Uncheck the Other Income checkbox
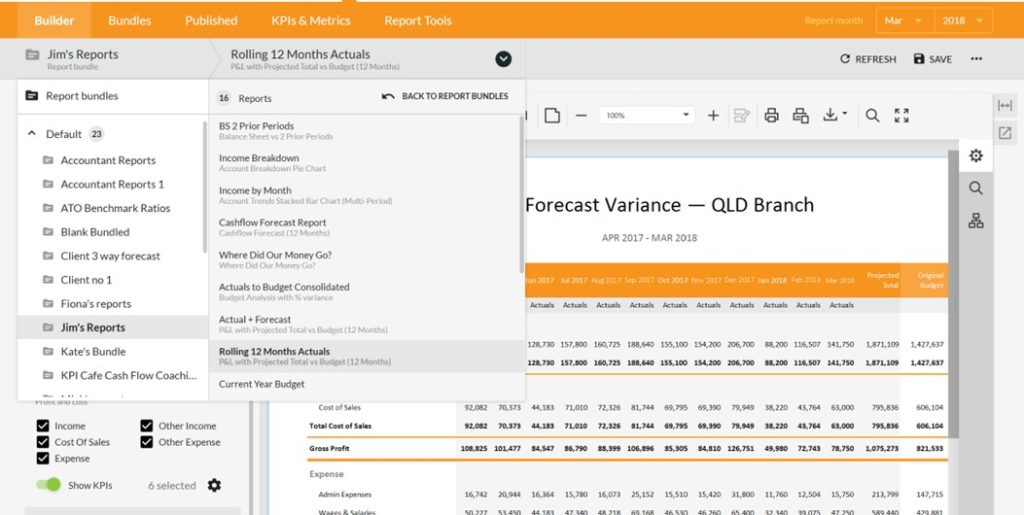Viewport: 1024px width, 515px height. click(146, 426)
